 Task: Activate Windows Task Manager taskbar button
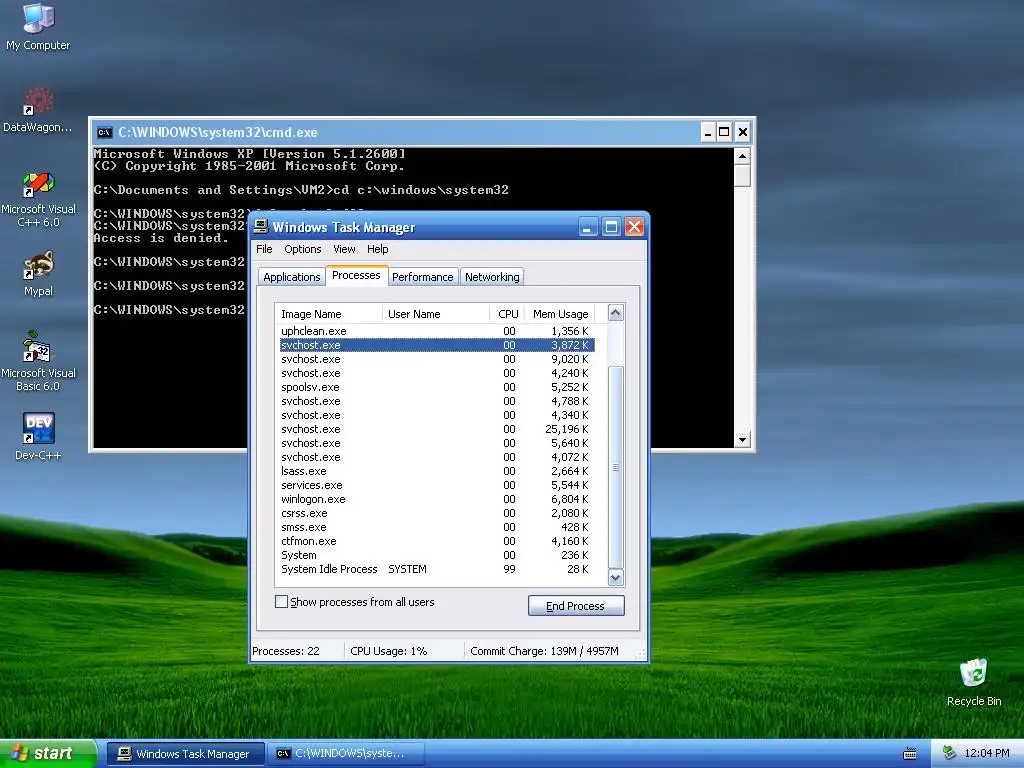tap(186, 754)
